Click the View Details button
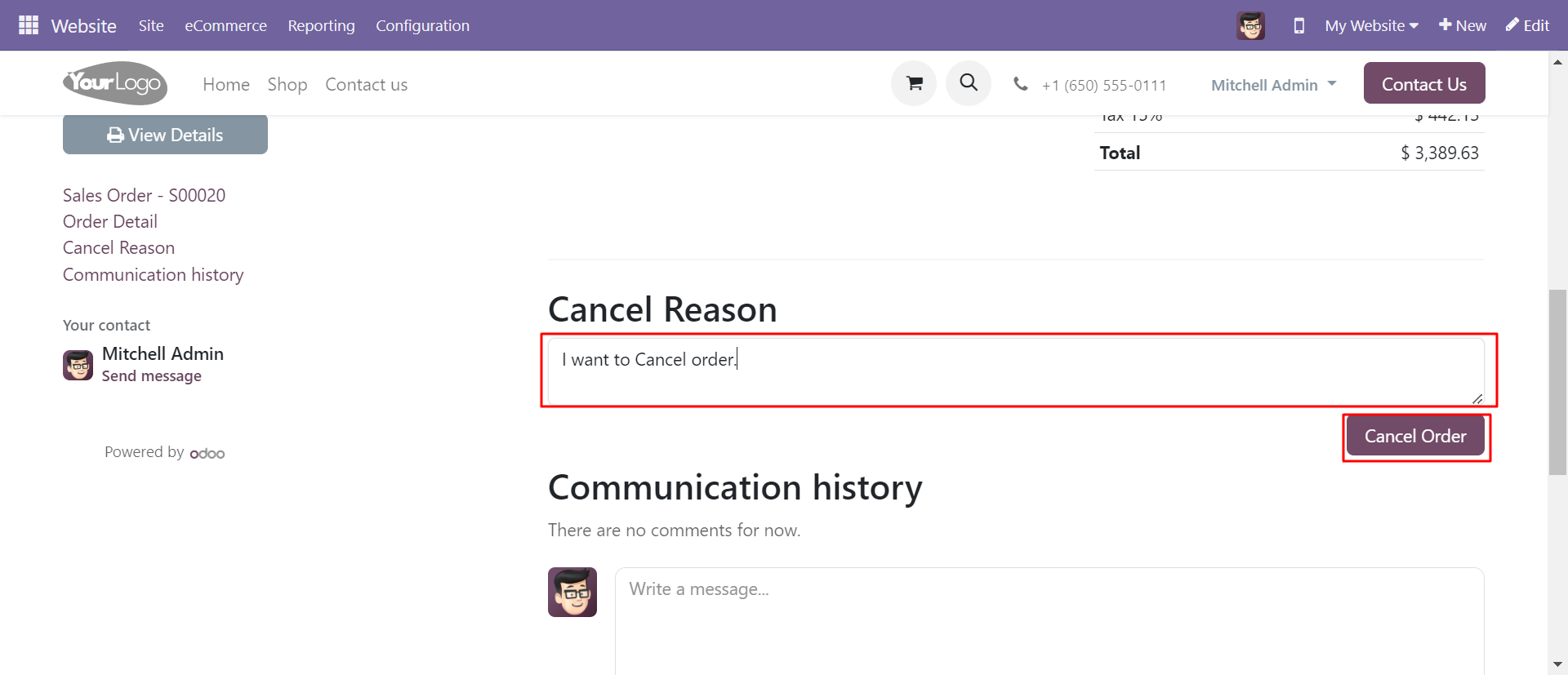 (165, 135)
